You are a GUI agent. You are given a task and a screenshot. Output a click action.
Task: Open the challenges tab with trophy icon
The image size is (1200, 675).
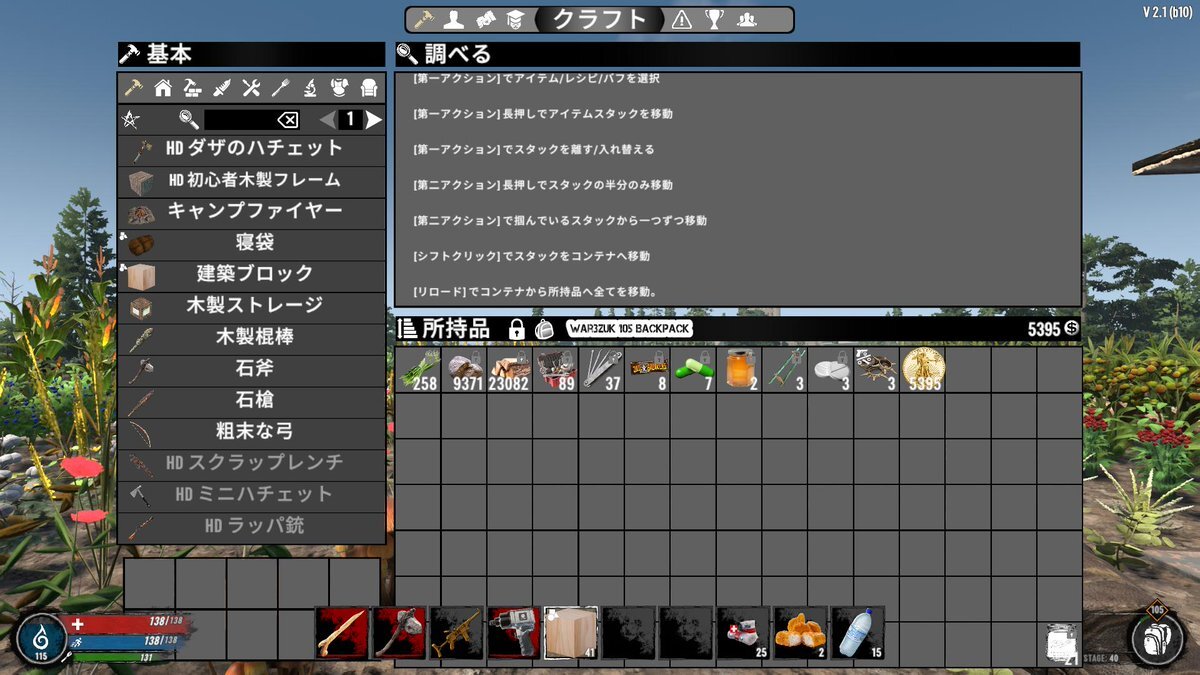point(714,19)
